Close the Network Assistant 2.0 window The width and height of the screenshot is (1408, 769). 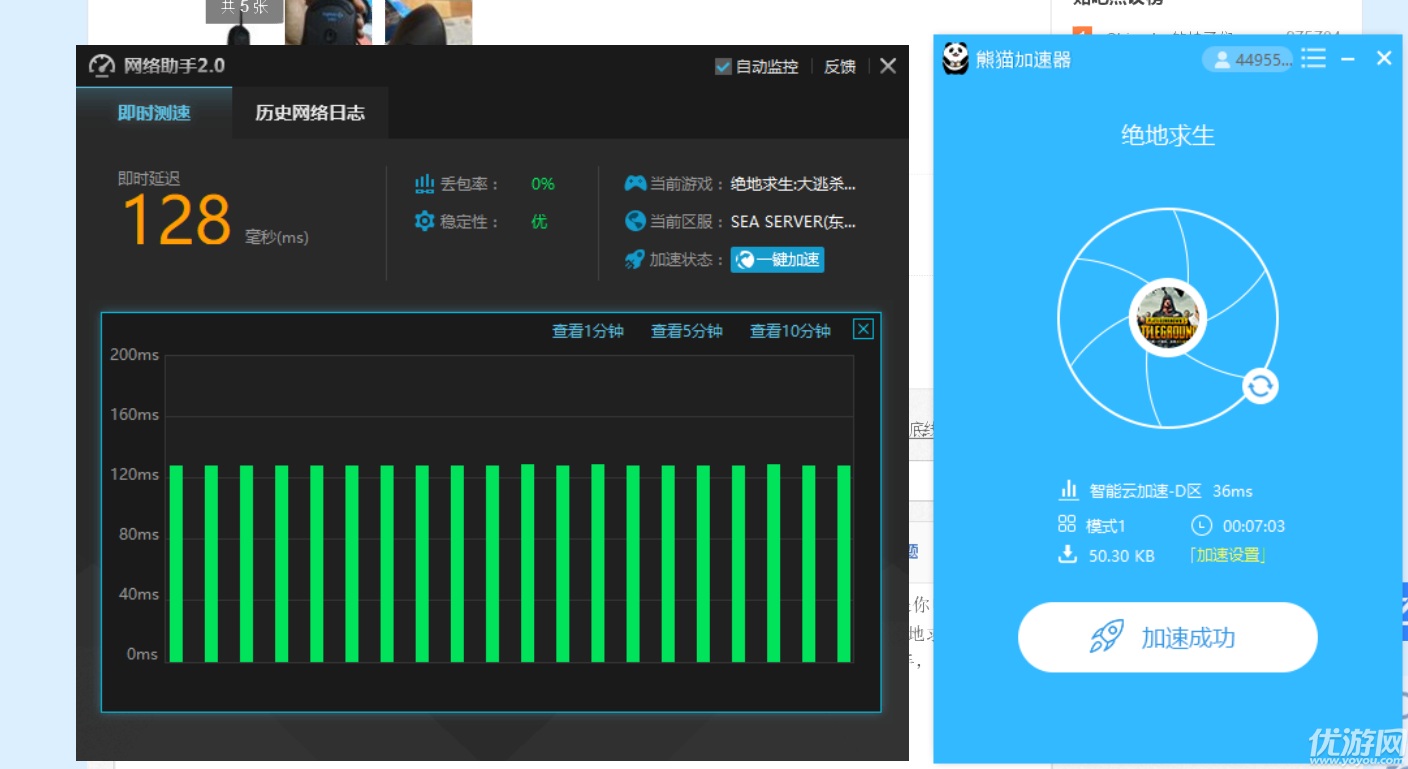pos(888,66)
